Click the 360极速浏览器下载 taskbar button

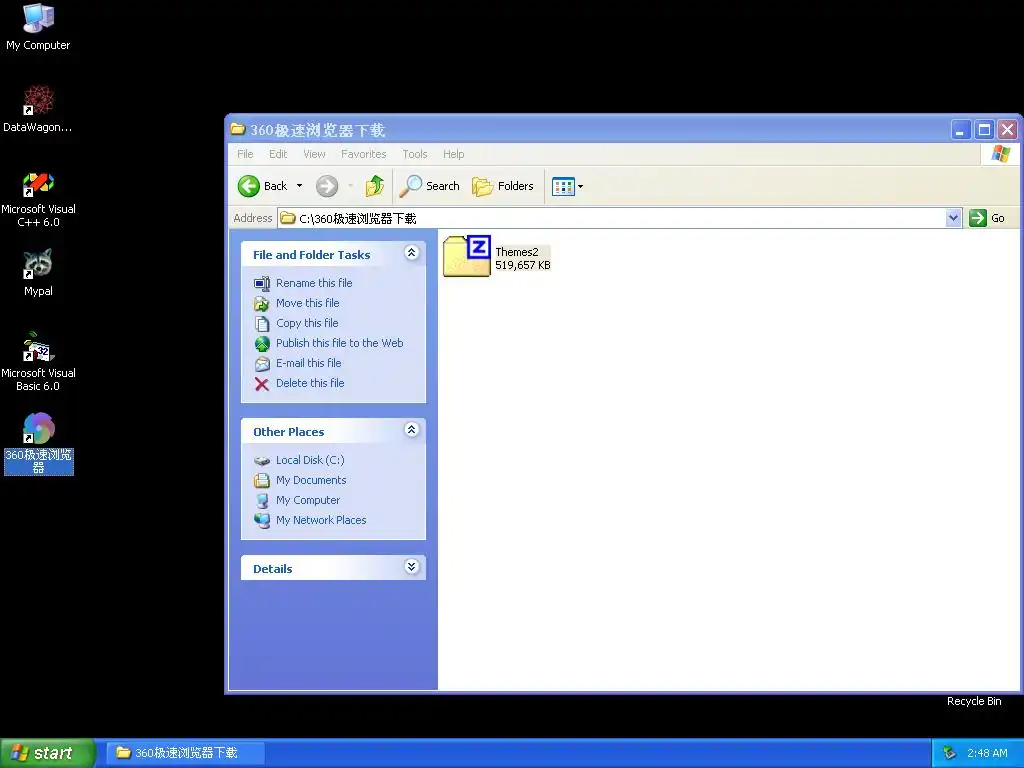tap(185, 753)
